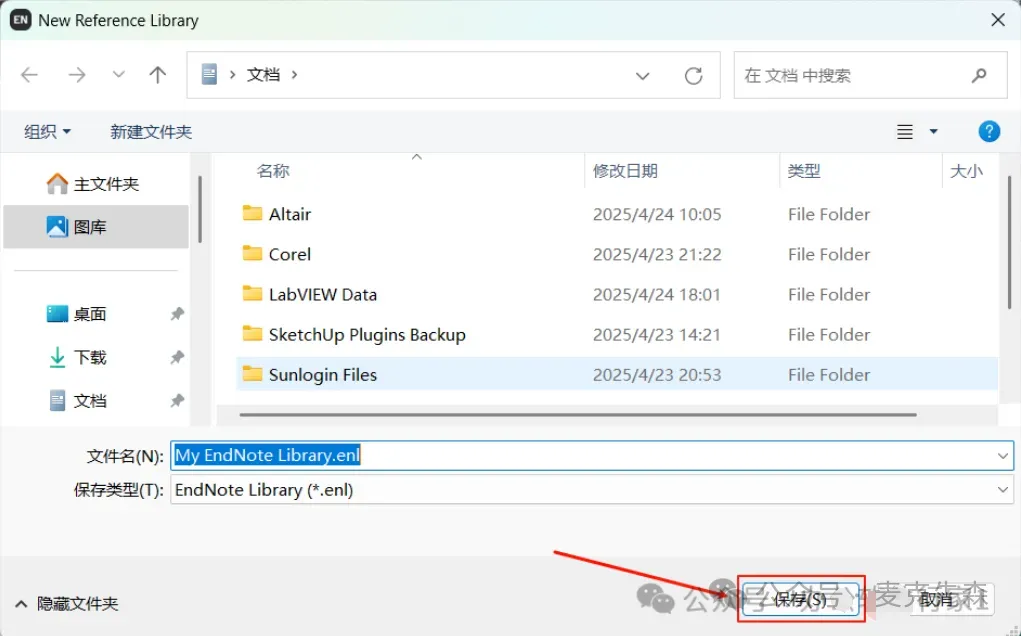This screenshot has width=1021, height=636.
Task: Sort by the 修改日期 column header
Action: (625, 171)
